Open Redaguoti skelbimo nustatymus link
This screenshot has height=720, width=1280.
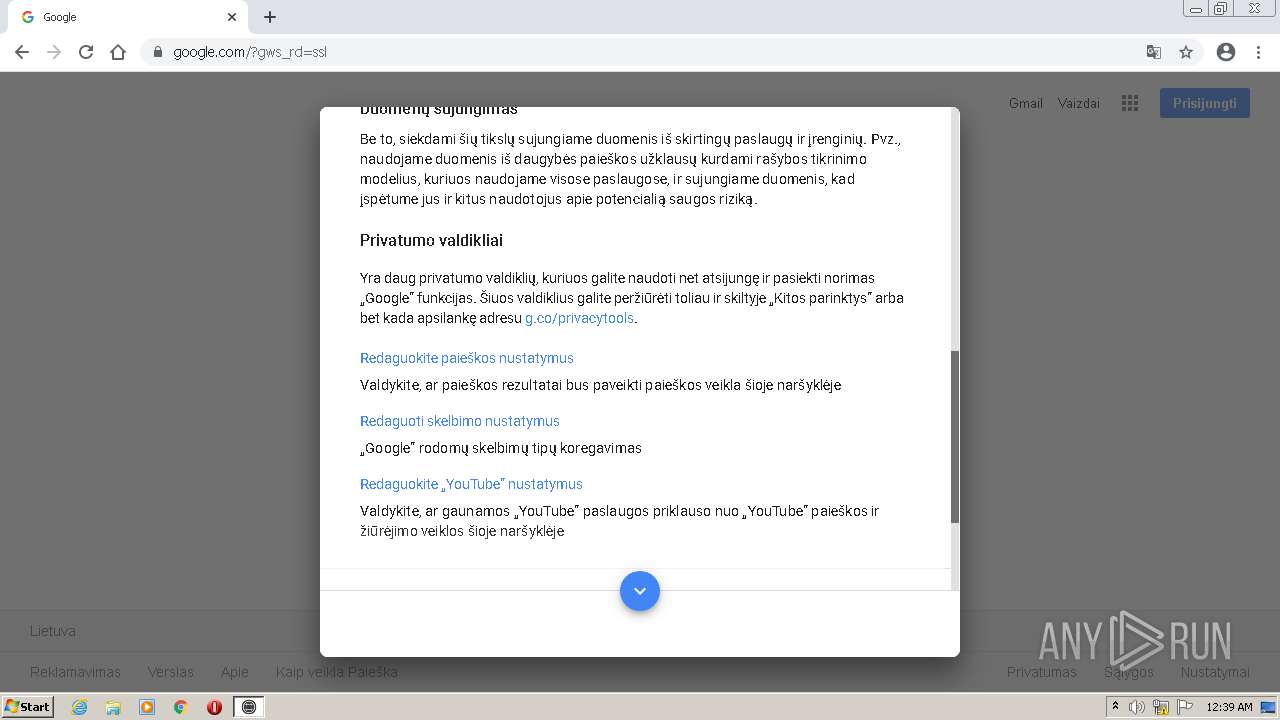tap(460, 421)
